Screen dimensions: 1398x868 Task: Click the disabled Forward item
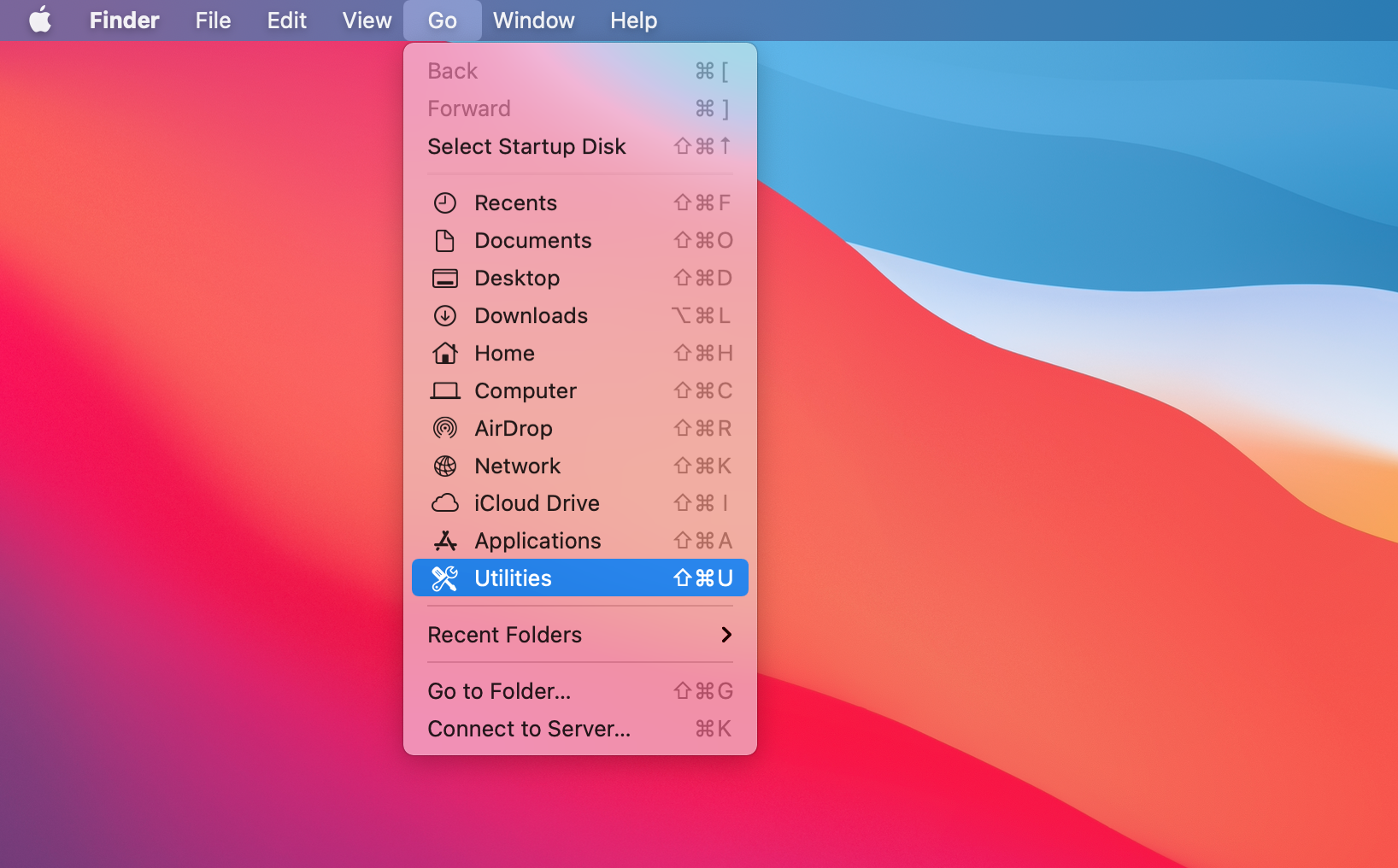click(x=580, y=108)
